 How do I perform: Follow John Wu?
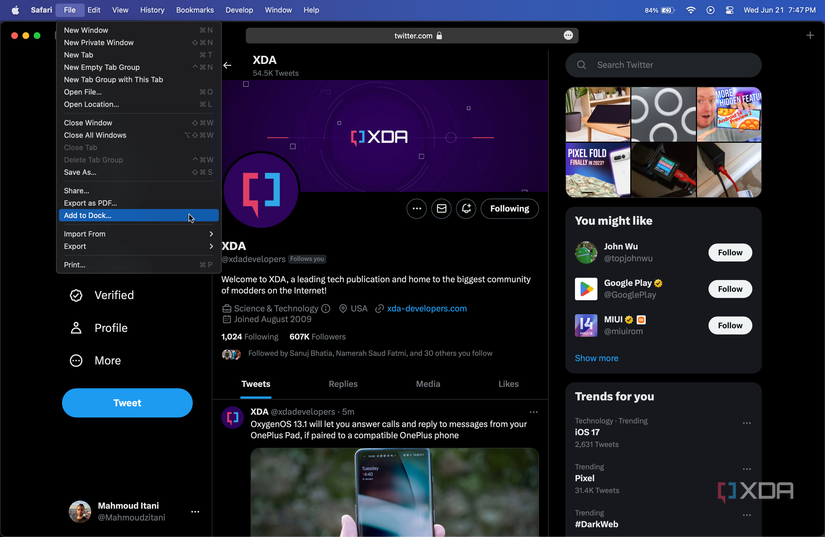(x=730, y=252)
